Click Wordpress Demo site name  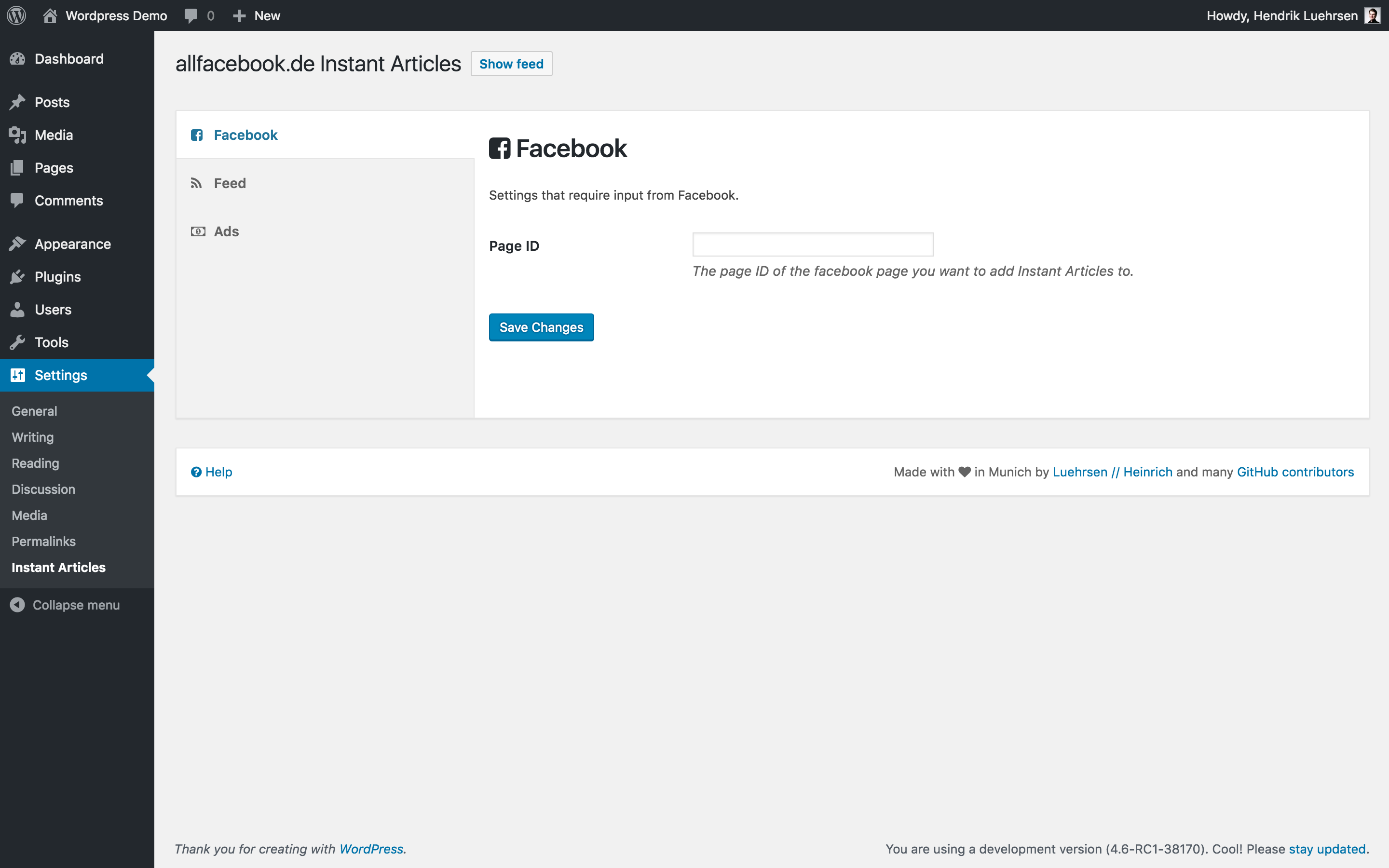pyautogui.click(x=117, y=15)
